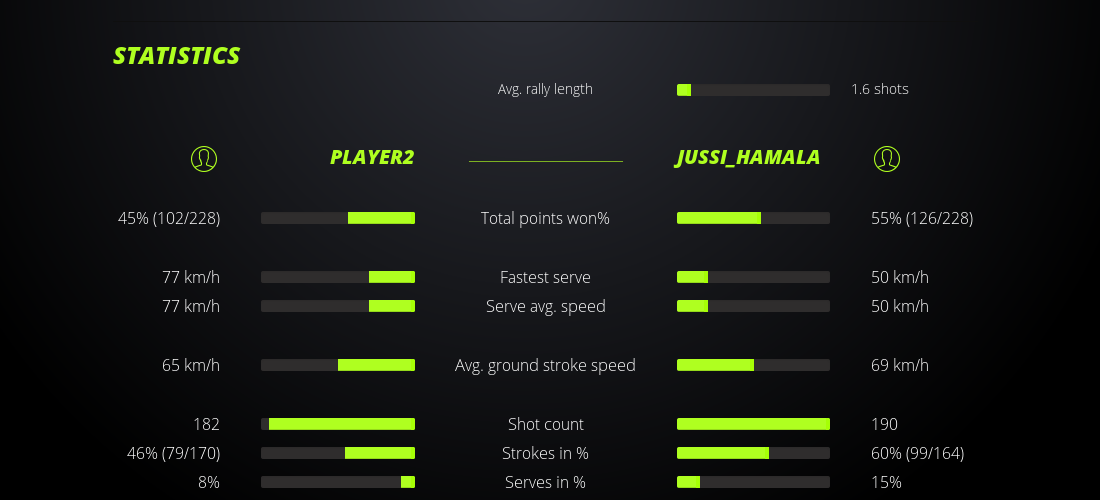The height and width of the screenshot is (500, 1100).
Task: Click the Avg. rally length bar
Action: [x=753, y=90]
